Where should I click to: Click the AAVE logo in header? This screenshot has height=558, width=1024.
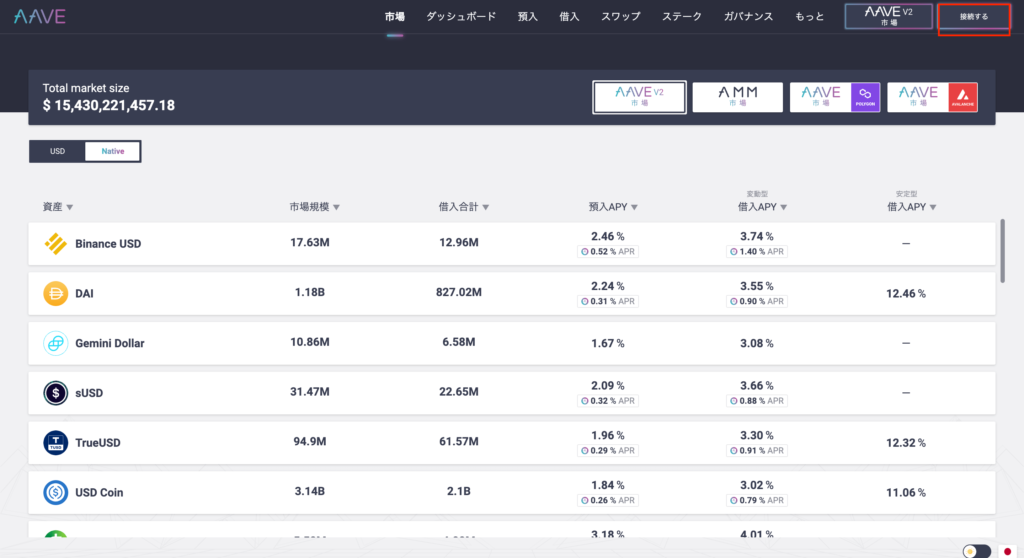click(40, 16)
